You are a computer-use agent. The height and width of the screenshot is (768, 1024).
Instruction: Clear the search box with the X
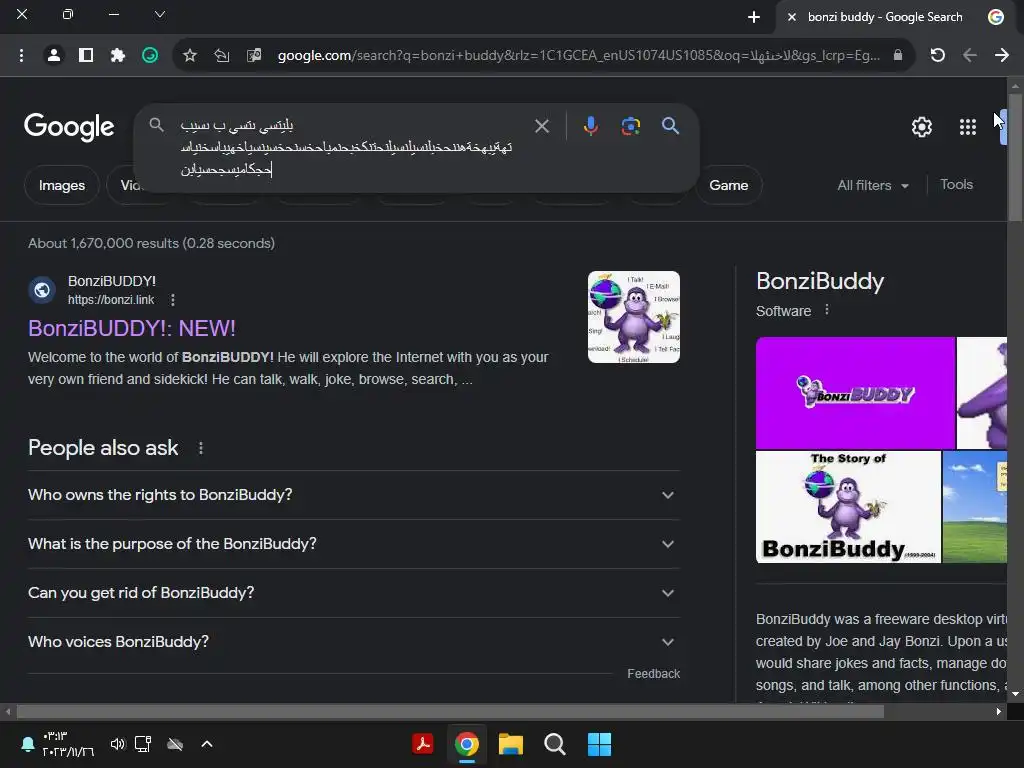(x=541, y=126)
